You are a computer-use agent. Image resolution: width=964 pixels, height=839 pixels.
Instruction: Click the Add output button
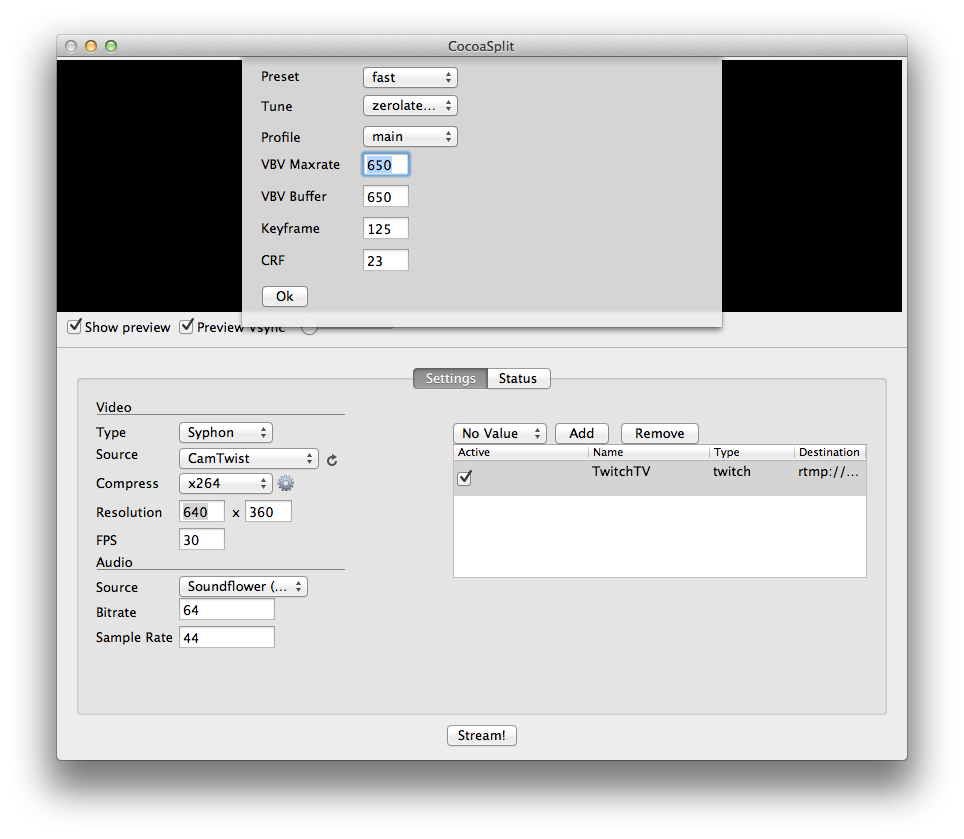click(x=581, y=434)
